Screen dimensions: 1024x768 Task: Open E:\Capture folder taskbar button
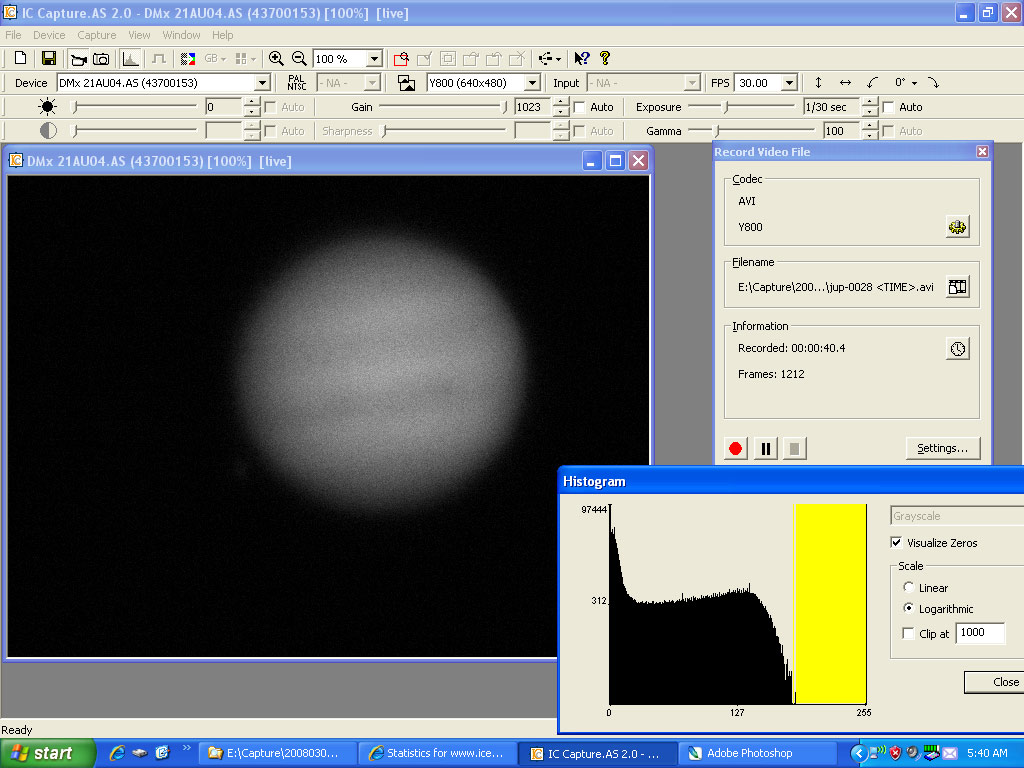click(x=277, y=753)
